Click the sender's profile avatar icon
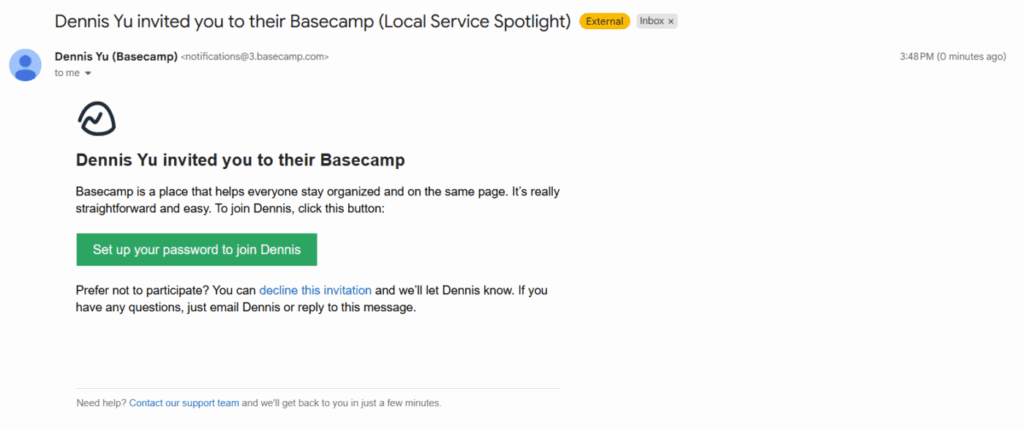The image size is (1024, 429). tap(24, 64)
